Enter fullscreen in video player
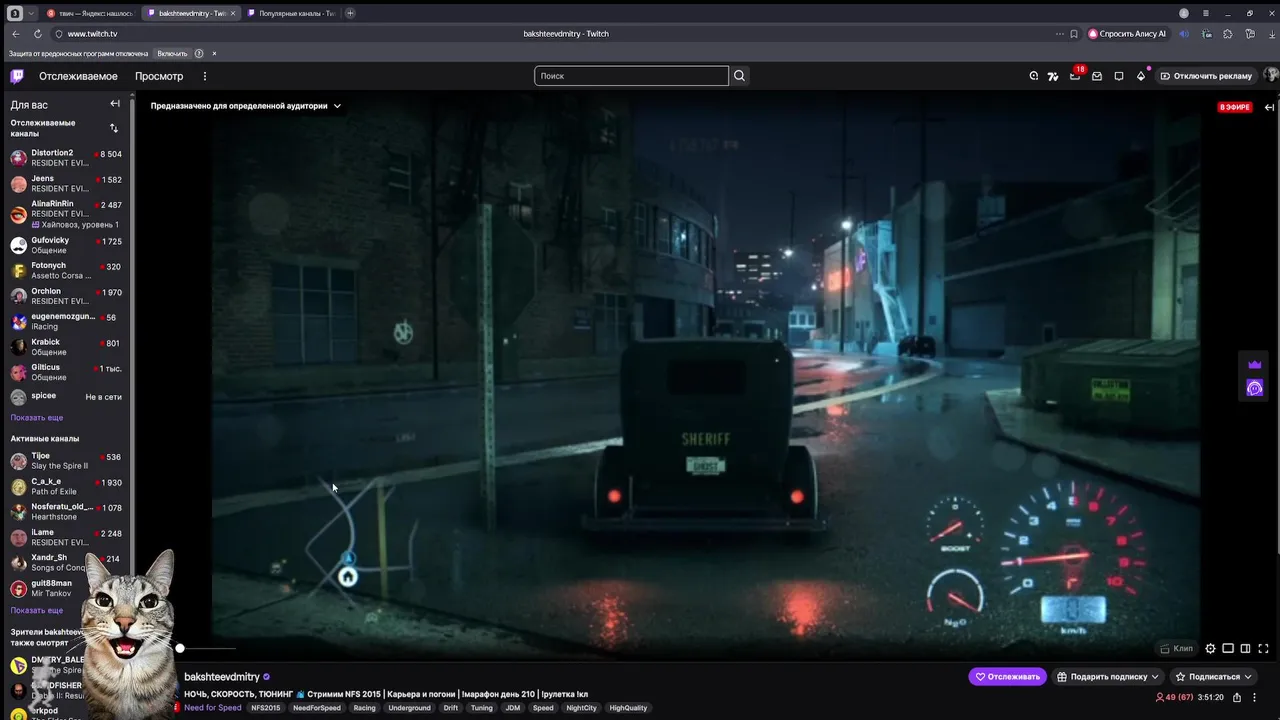1280x720 pixels. pyautogui.click(x=1263, y=648)
